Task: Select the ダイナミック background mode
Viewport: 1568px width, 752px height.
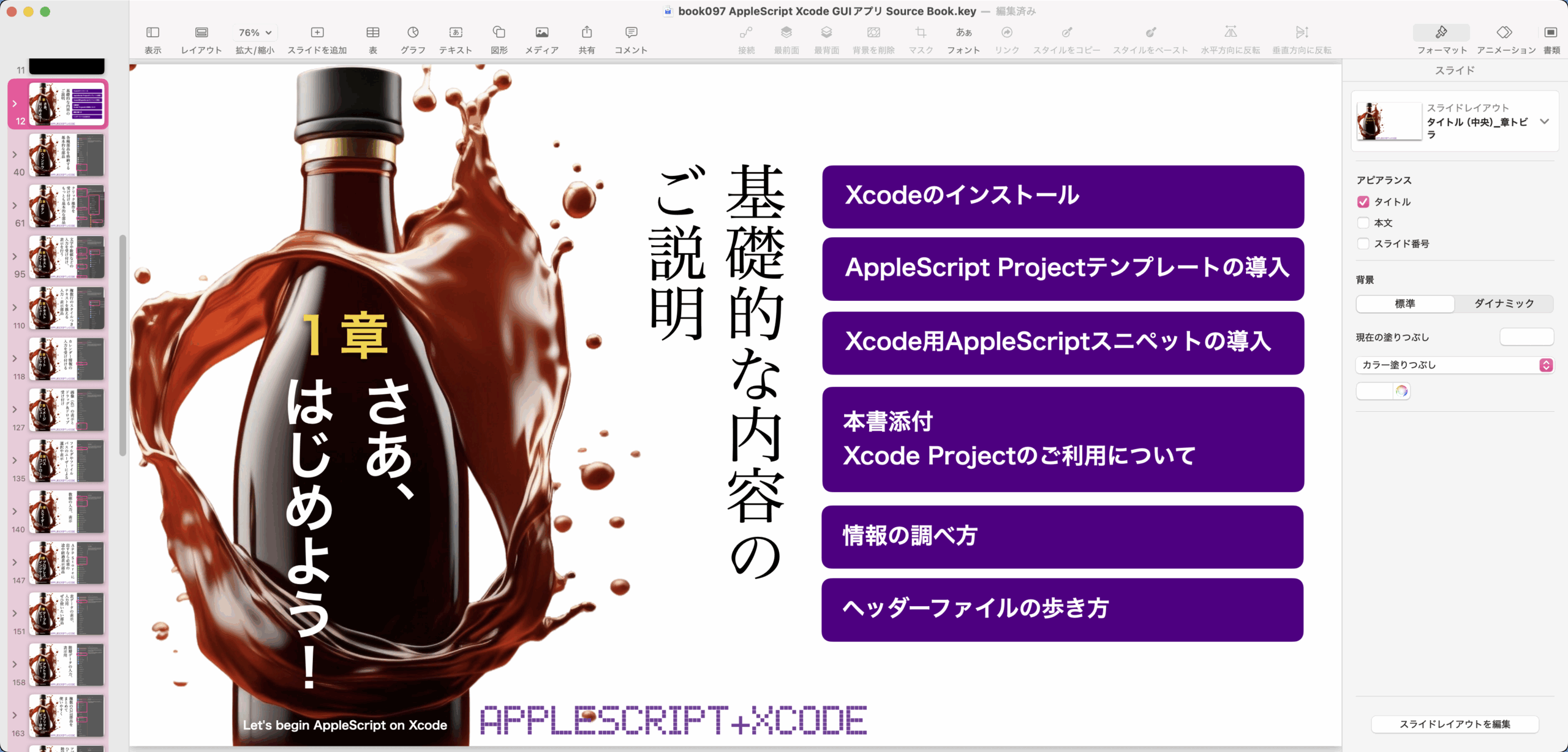Action: (x=1504, y=303)
